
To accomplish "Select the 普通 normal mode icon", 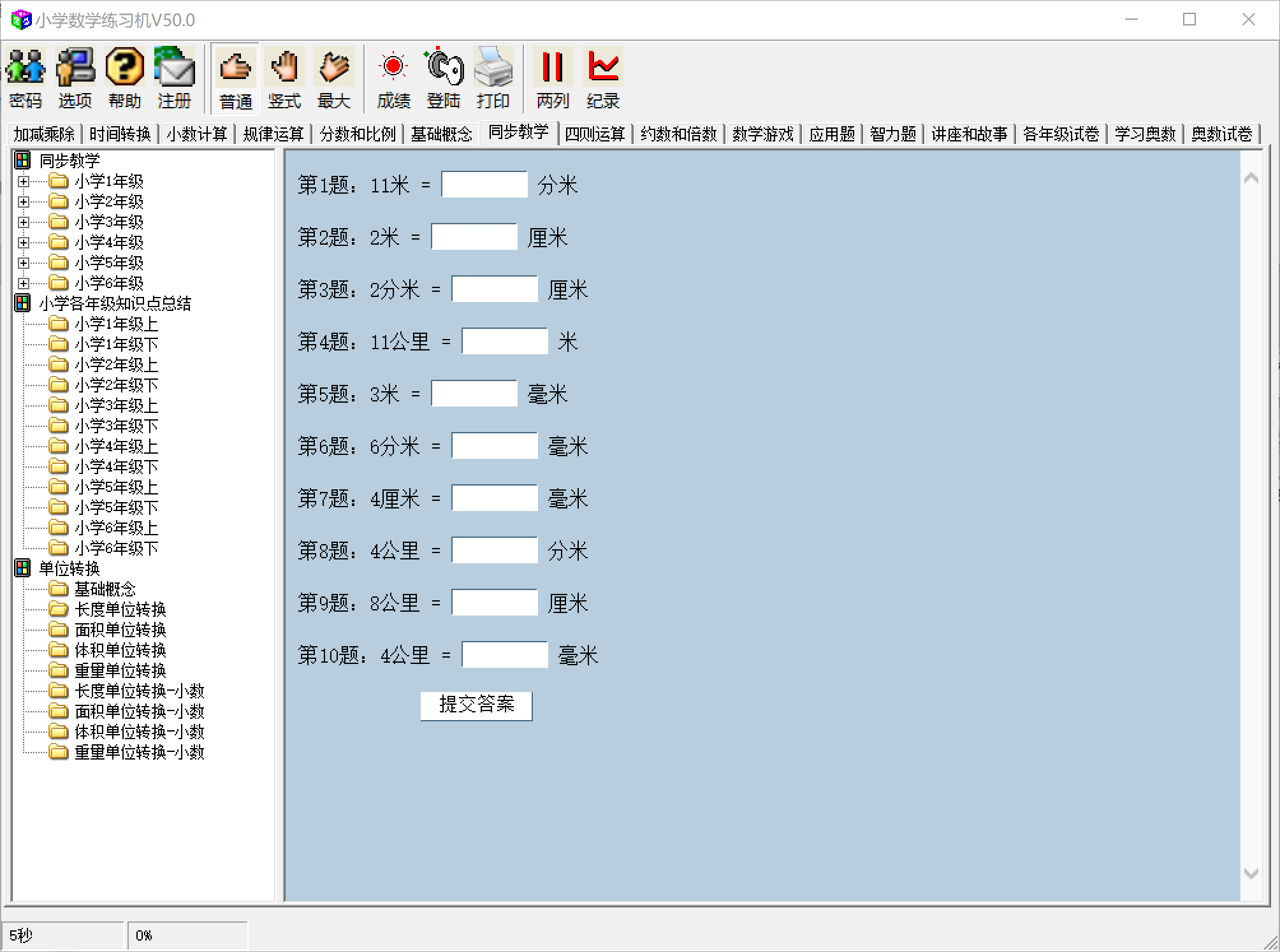I will [235, 78].
